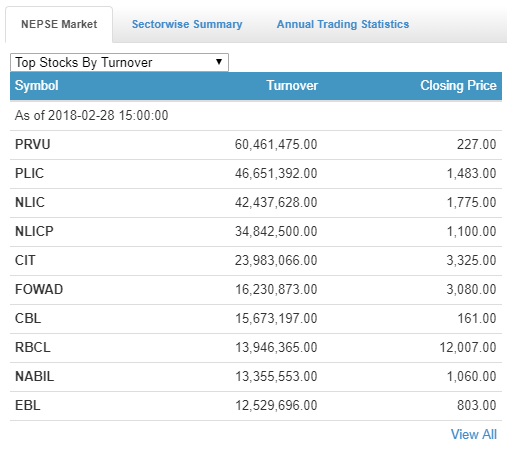The width and height of the screenshot is (516, 457).
Task: Click the Closing Price column header
Action: [458, 86]
